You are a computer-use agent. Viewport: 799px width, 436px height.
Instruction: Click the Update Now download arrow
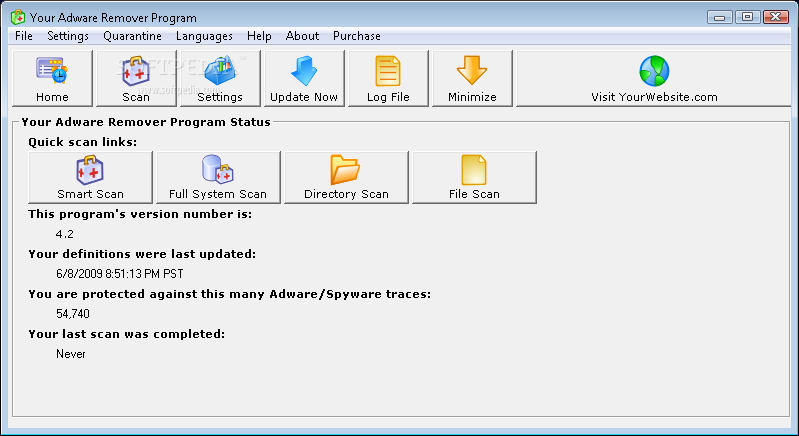click(304, 78)
